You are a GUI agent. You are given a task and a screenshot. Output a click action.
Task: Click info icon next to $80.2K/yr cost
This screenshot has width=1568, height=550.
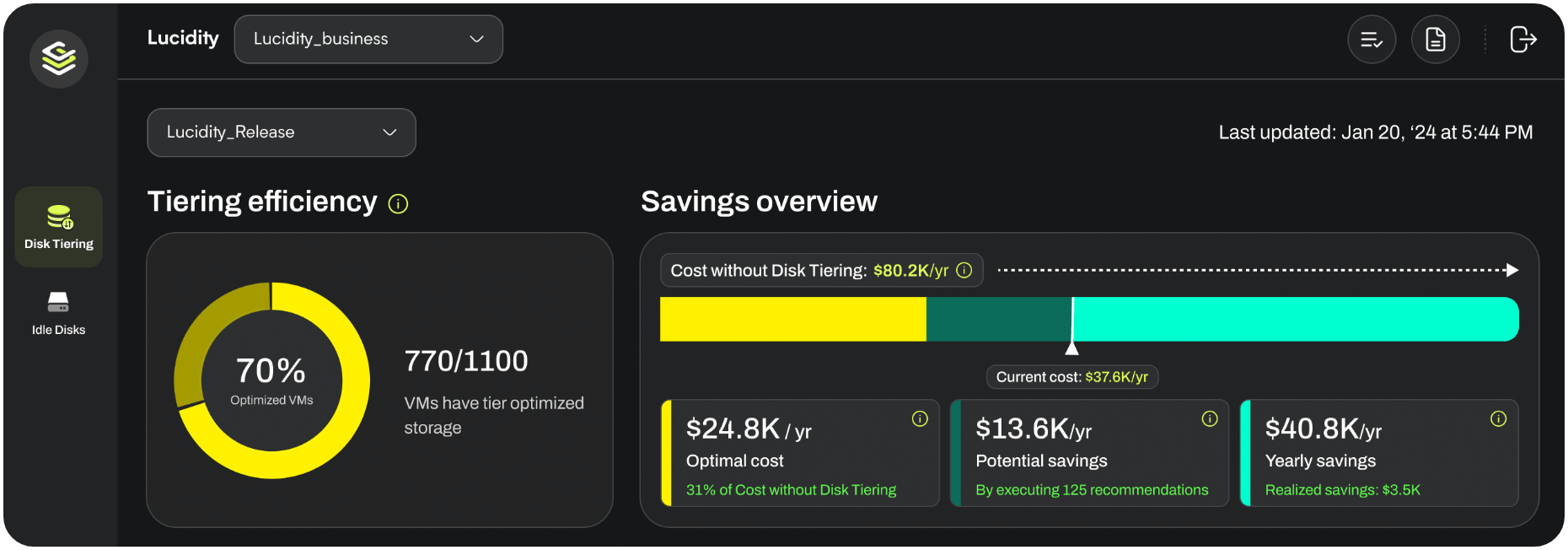[964, 270]
